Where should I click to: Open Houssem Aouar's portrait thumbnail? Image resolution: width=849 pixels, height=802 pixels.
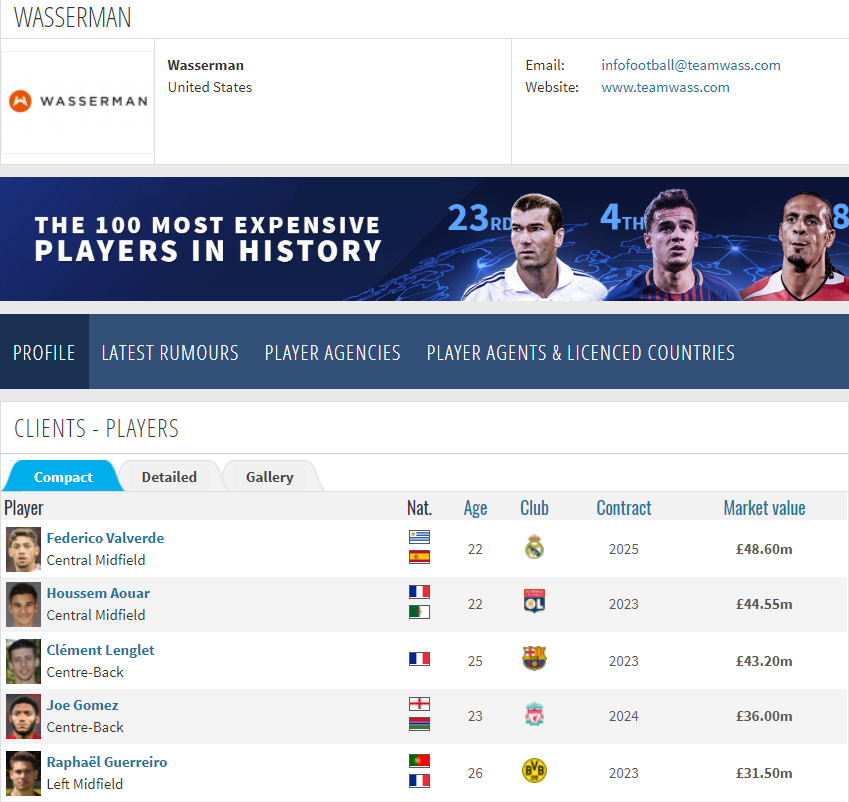point(23,604)
